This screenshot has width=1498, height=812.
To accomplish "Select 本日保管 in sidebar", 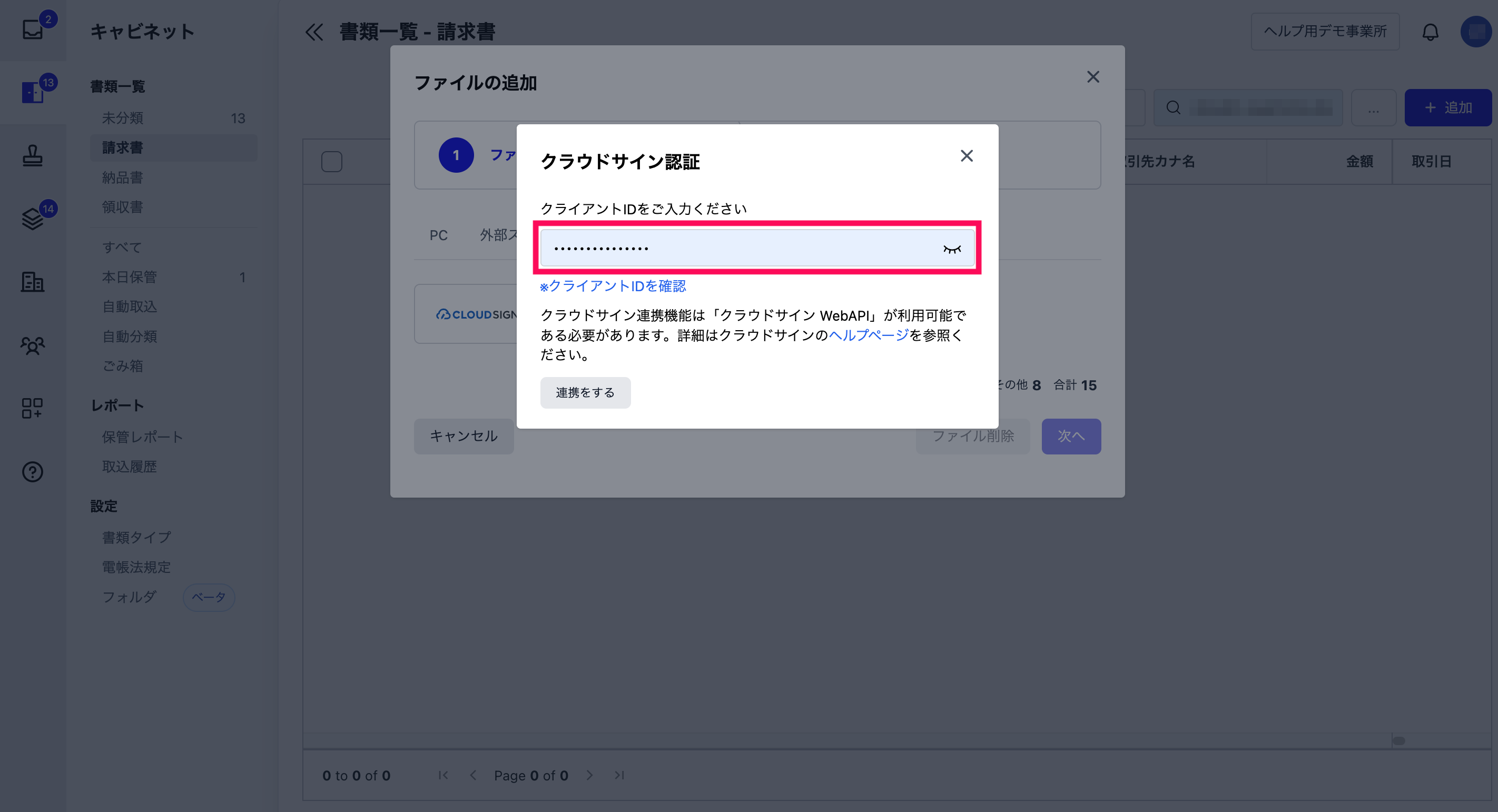I will pos(173,278).
